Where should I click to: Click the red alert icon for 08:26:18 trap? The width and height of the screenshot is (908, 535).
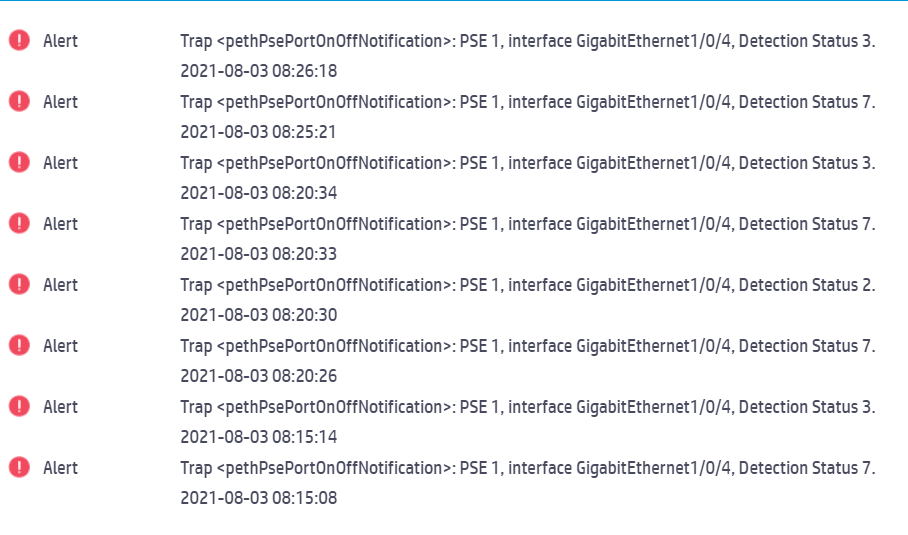pyautogui.click(x=19, y=41)
